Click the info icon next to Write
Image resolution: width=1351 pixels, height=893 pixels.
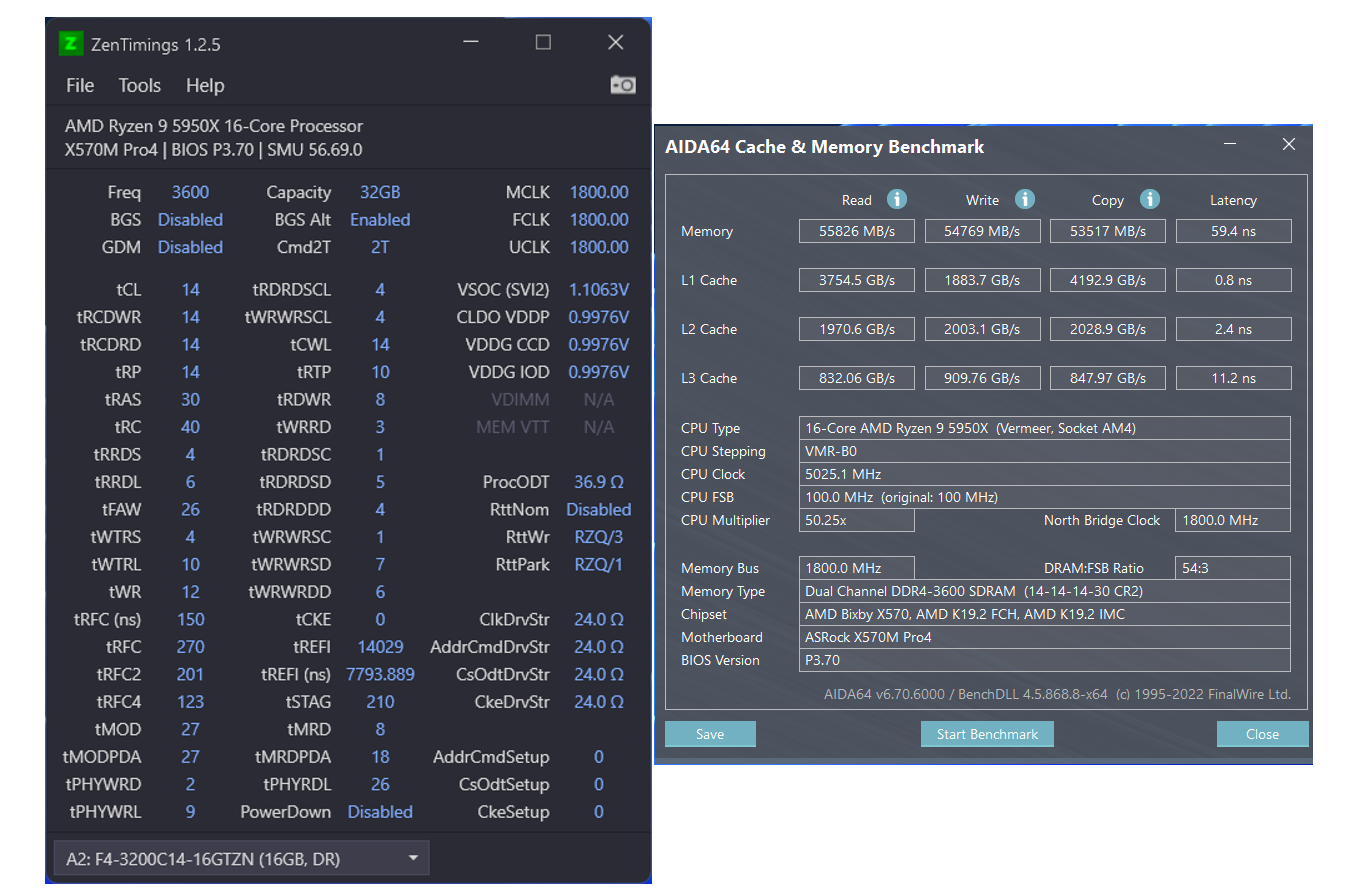(x=1025, y=199)
